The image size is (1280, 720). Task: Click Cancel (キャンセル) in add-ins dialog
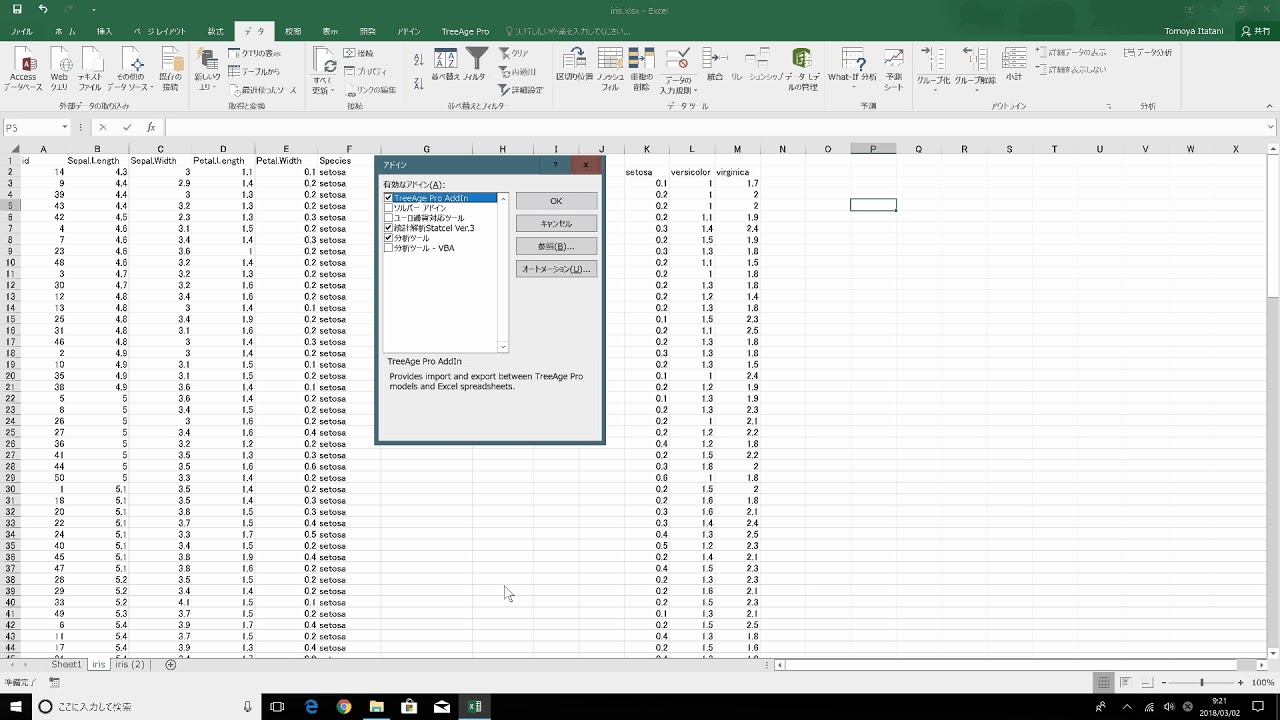click(556, 223)
